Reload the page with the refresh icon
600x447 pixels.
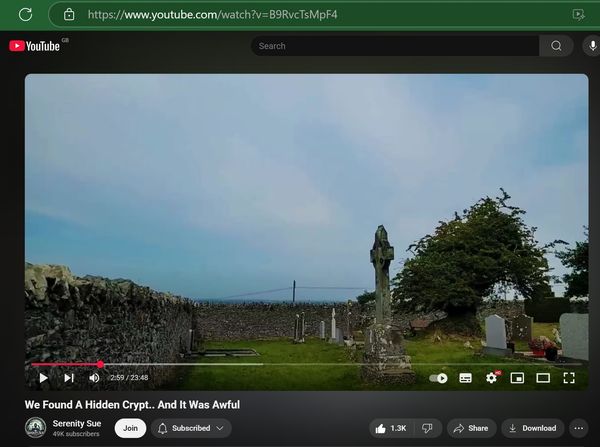point(26,15)
